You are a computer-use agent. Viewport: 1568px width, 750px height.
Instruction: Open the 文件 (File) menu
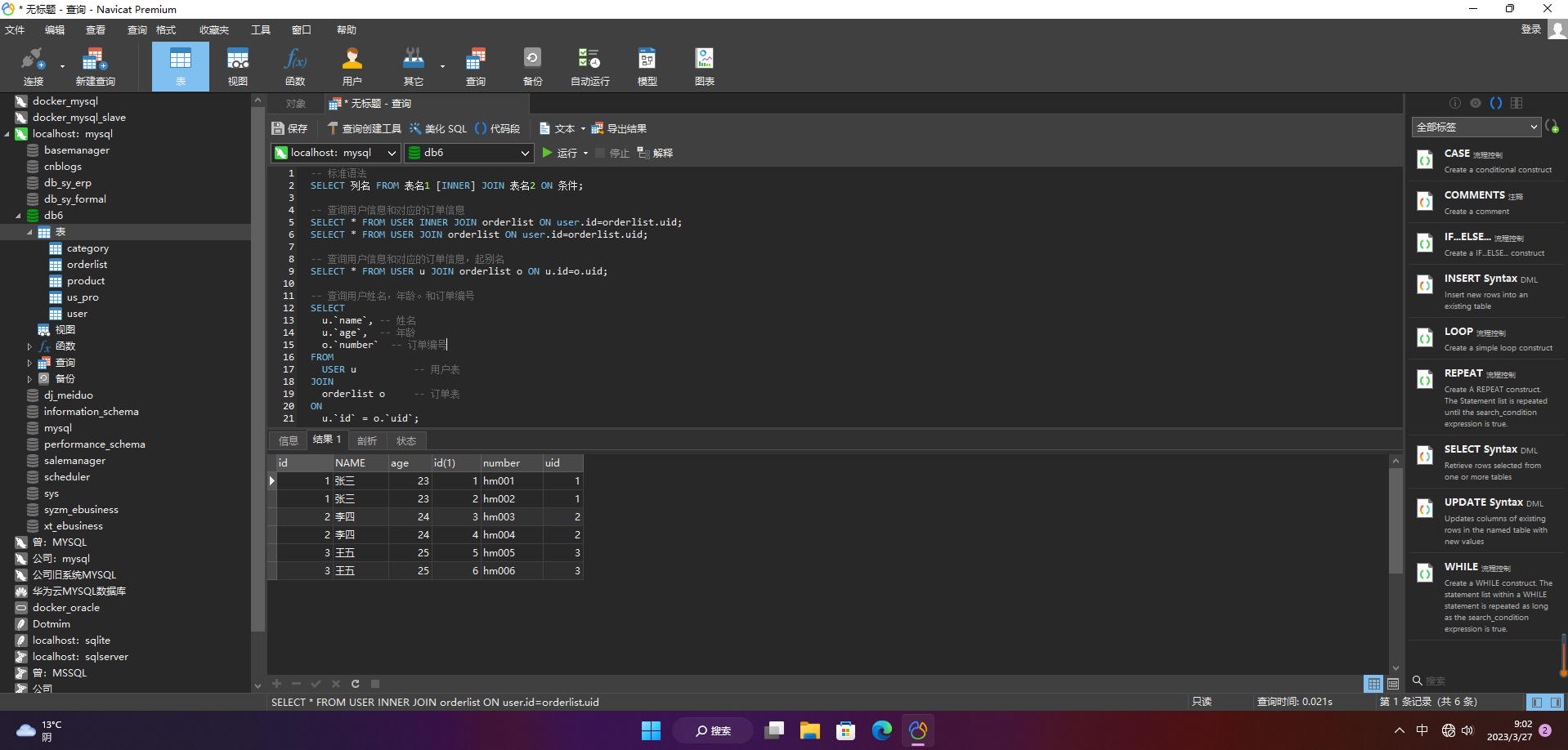pyautogui.click(x=15, y=29)
